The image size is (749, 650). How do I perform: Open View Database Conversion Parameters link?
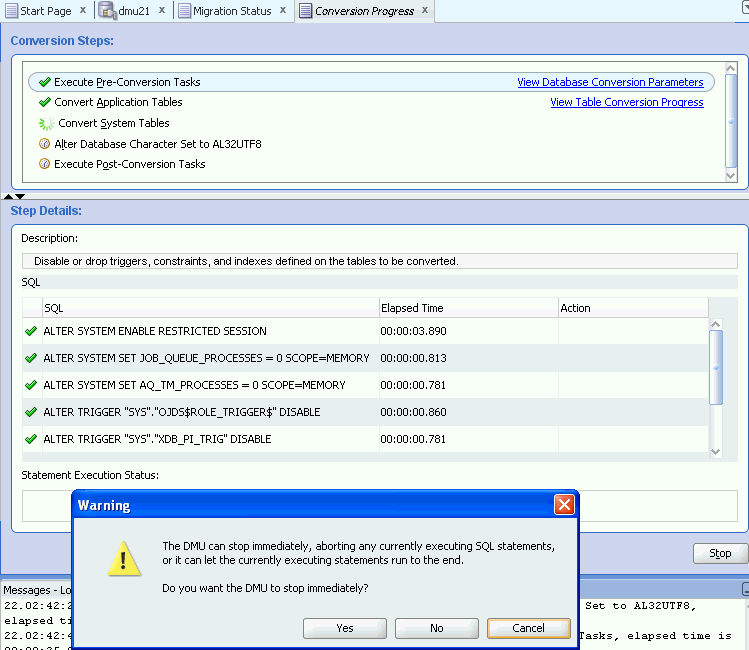609,82
